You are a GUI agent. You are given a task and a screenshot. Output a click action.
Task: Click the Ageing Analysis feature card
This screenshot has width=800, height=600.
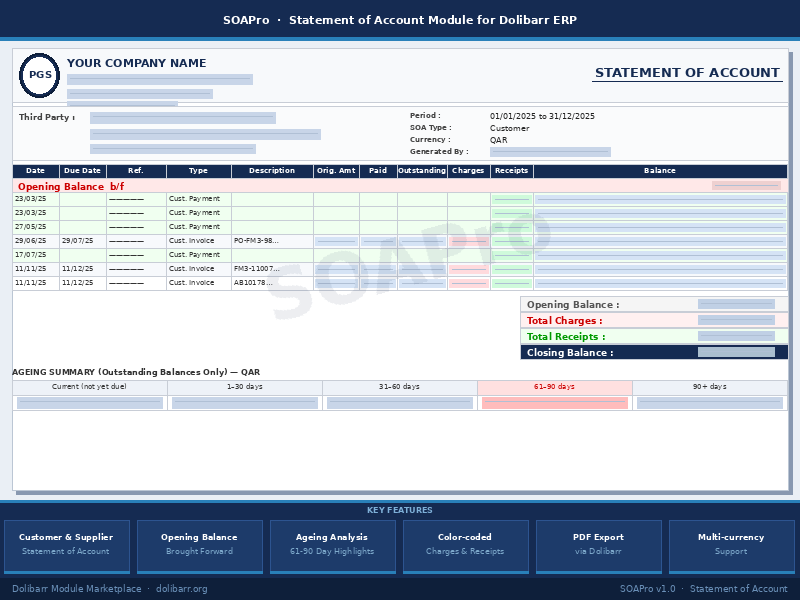332,546
